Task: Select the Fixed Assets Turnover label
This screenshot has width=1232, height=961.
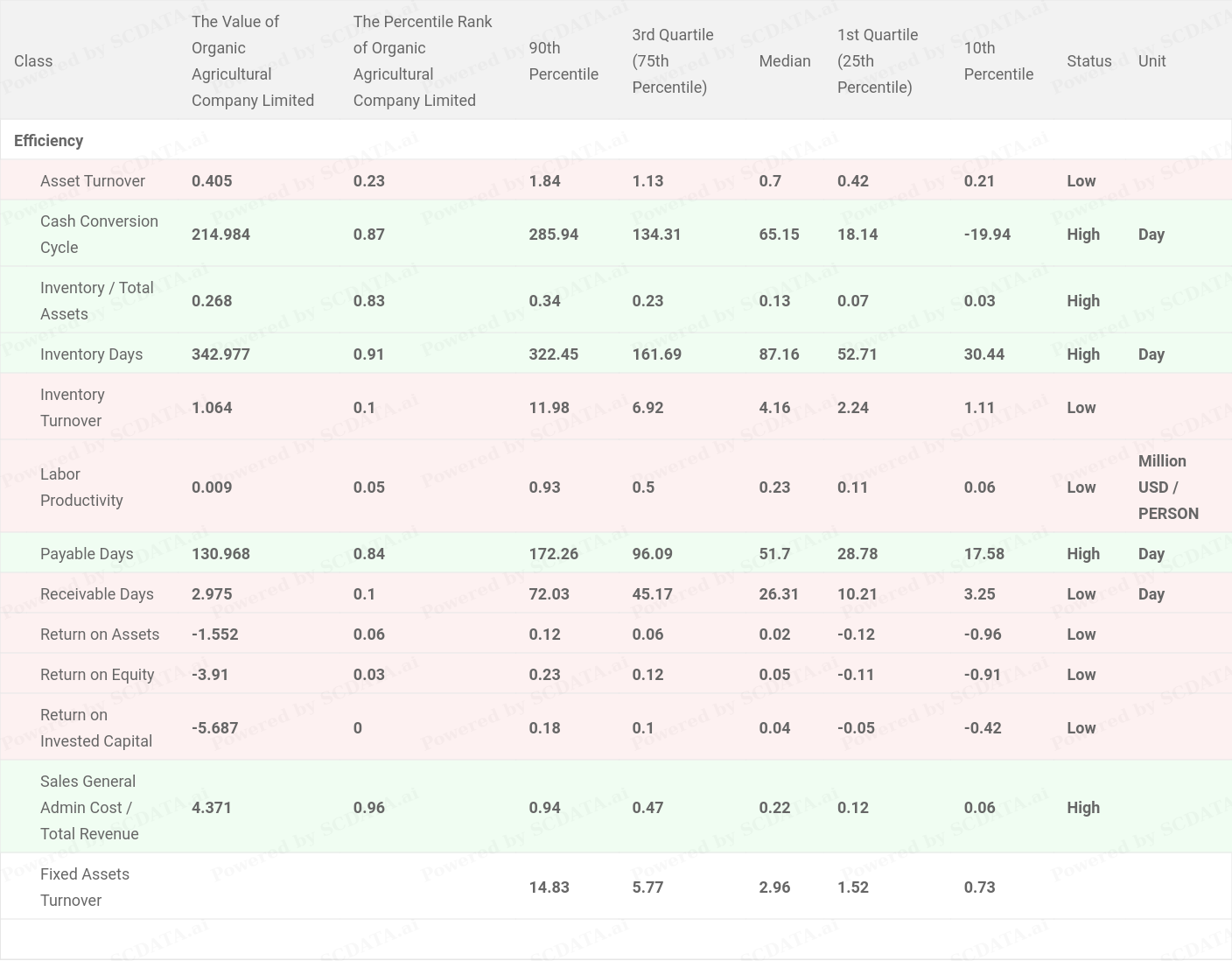Action: click(x=85, y=887)
